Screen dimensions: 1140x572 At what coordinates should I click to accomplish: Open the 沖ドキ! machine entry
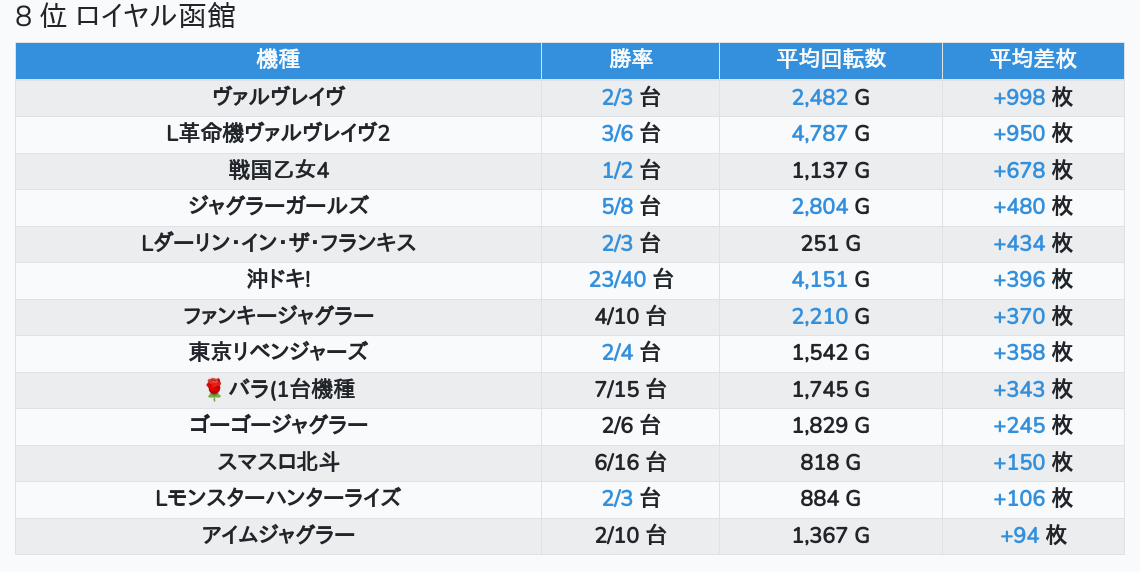tap(278, 280)
